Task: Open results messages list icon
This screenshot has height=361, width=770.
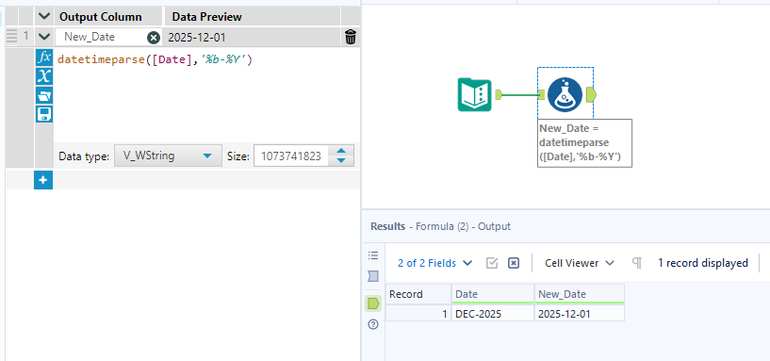Action: click(373, 255)
